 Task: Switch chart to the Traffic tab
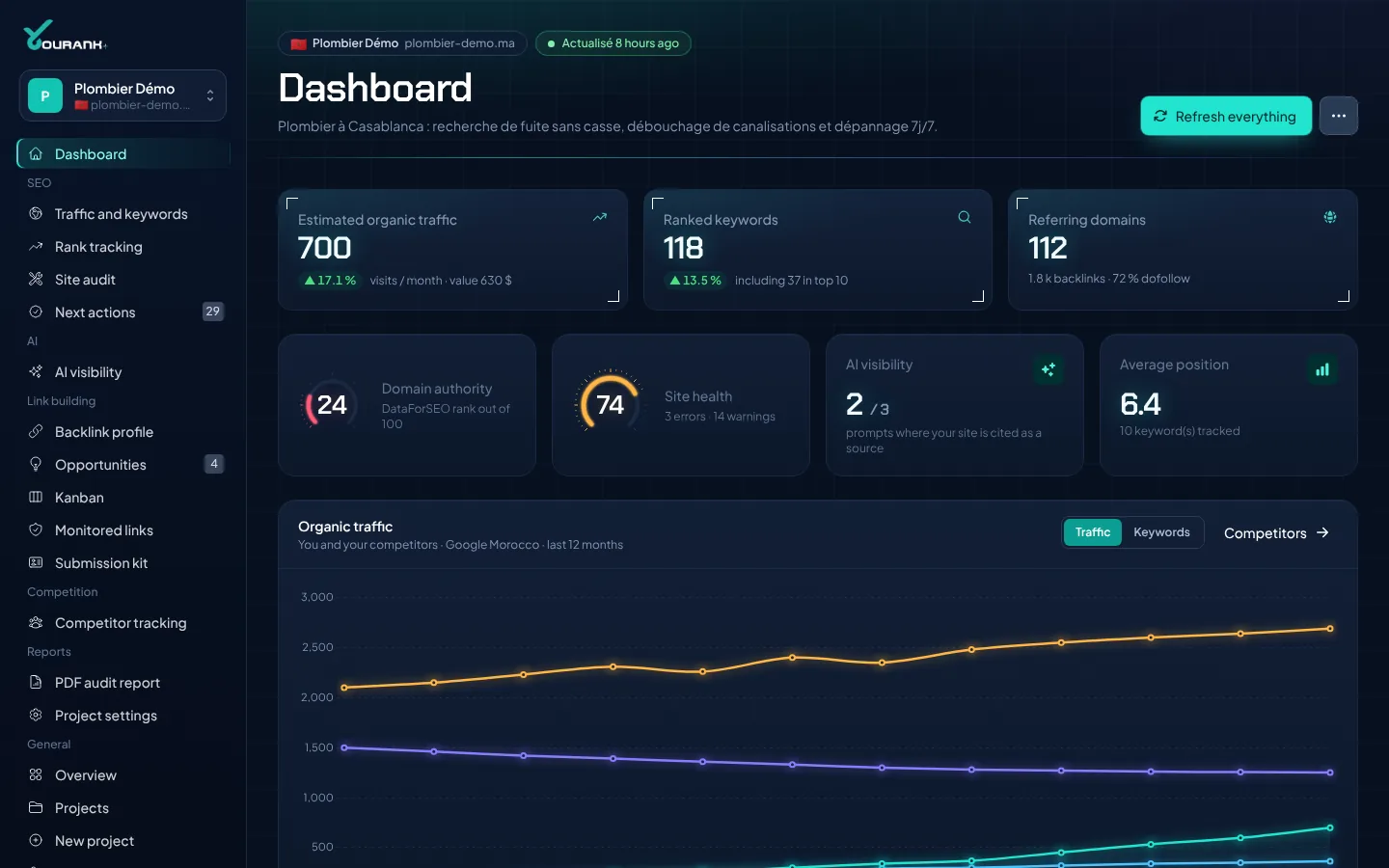click(x=1093, y=532)
